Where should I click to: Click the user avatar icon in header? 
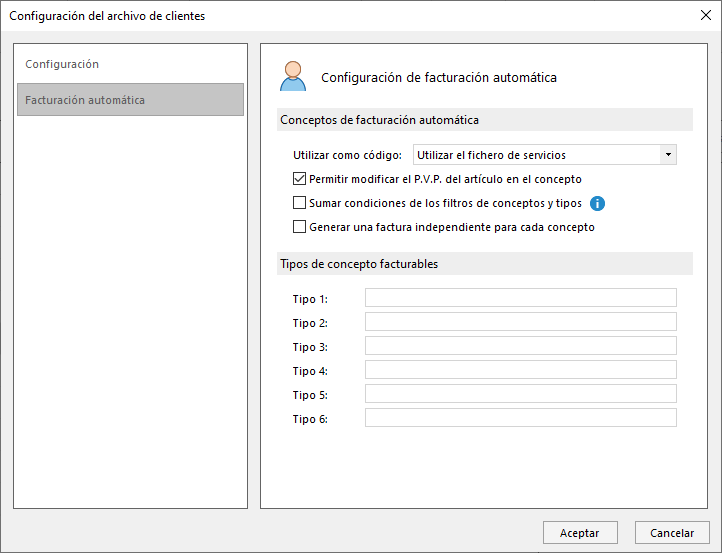(293, 76)
